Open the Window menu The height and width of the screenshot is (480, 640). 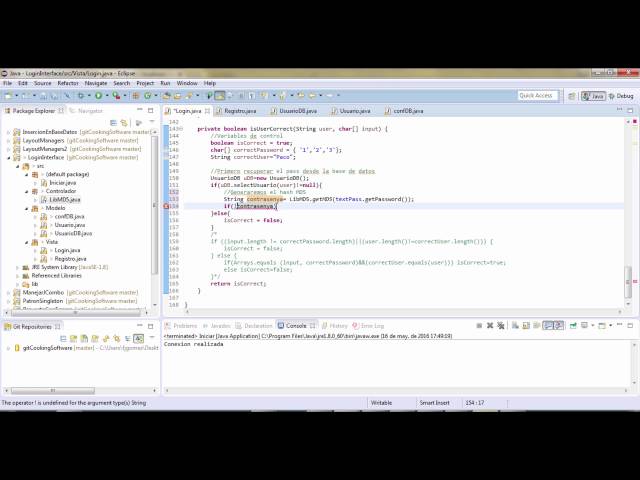coord(187,83)
